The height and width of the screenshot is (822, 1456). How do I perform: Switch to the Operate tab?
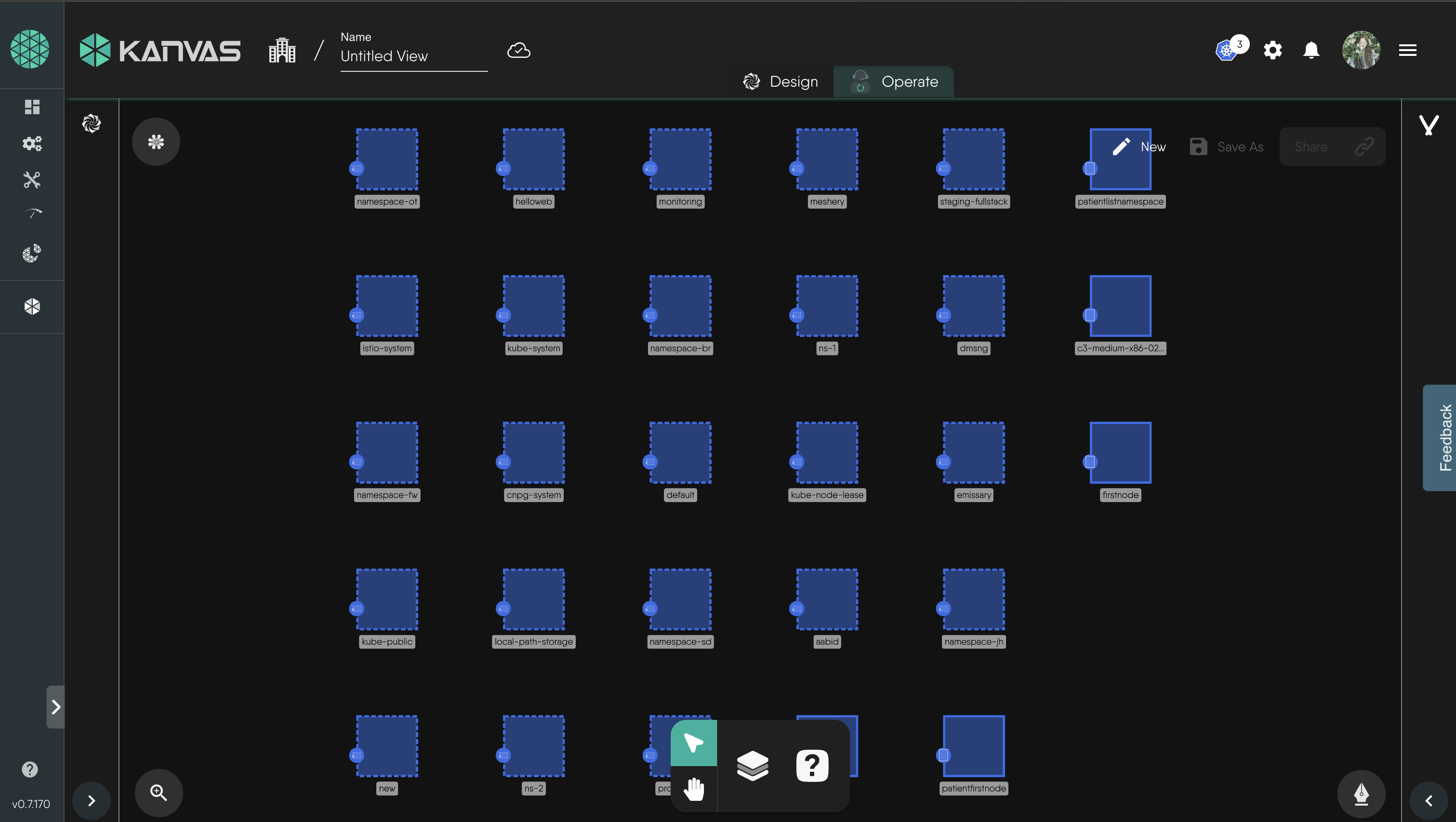pos(894,82)
